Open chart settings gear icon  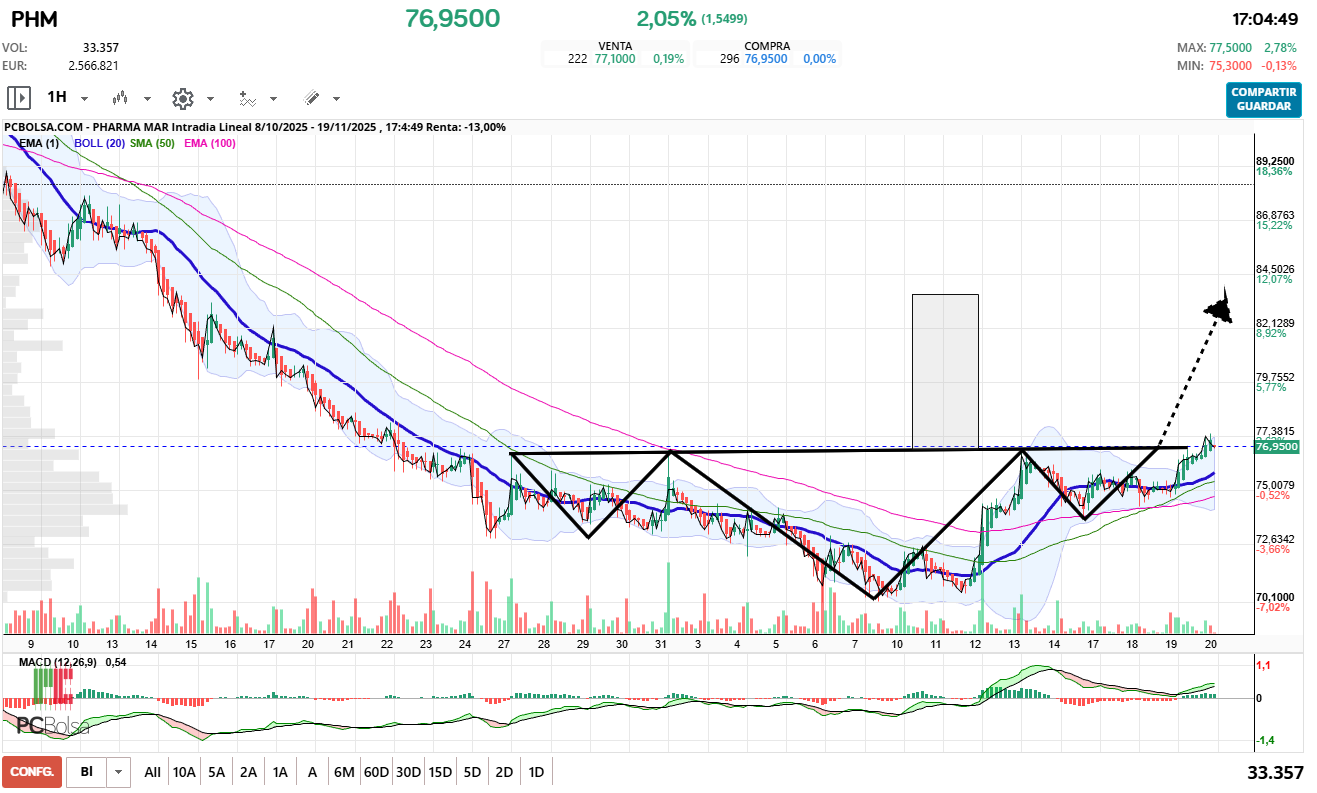(182, 98)
